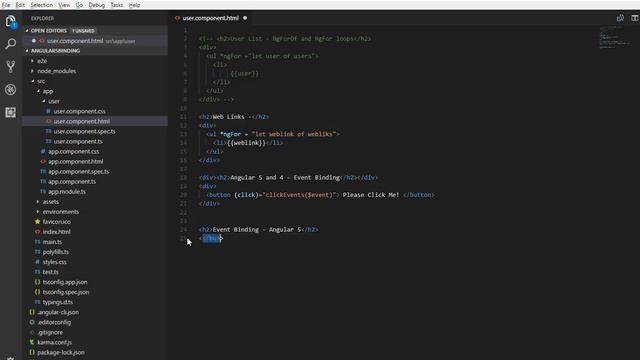Open user.component.css file

(x=79, y=111)
